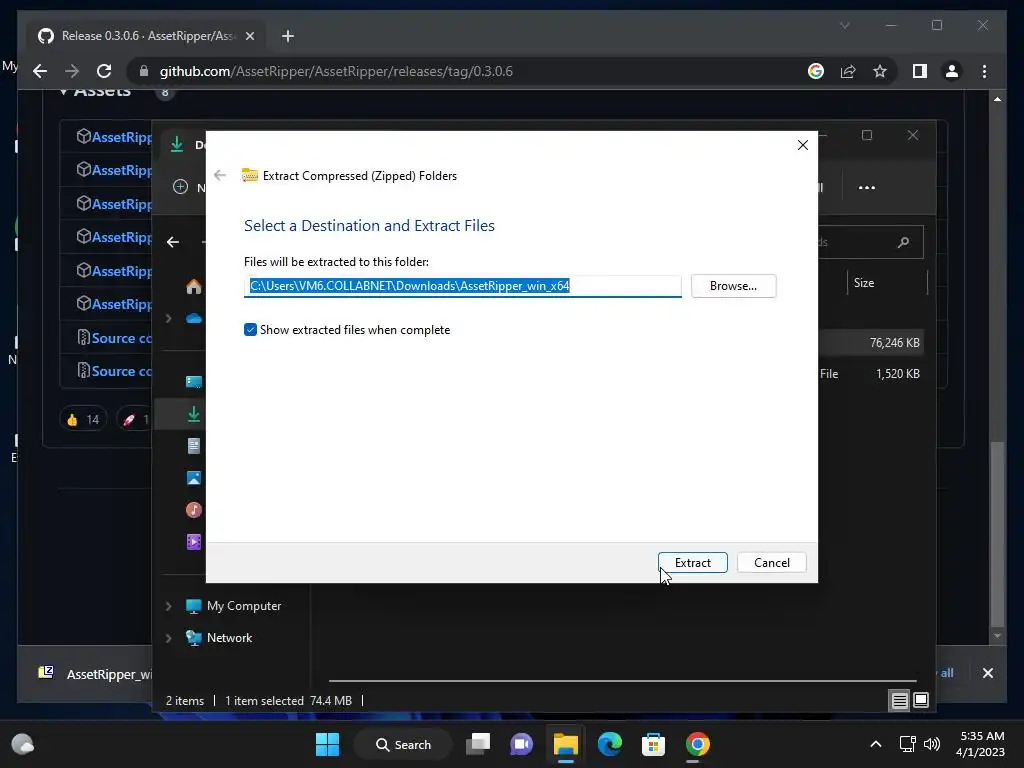
Task: Click the page scrollbar up arrow
Action: point(997,99)
